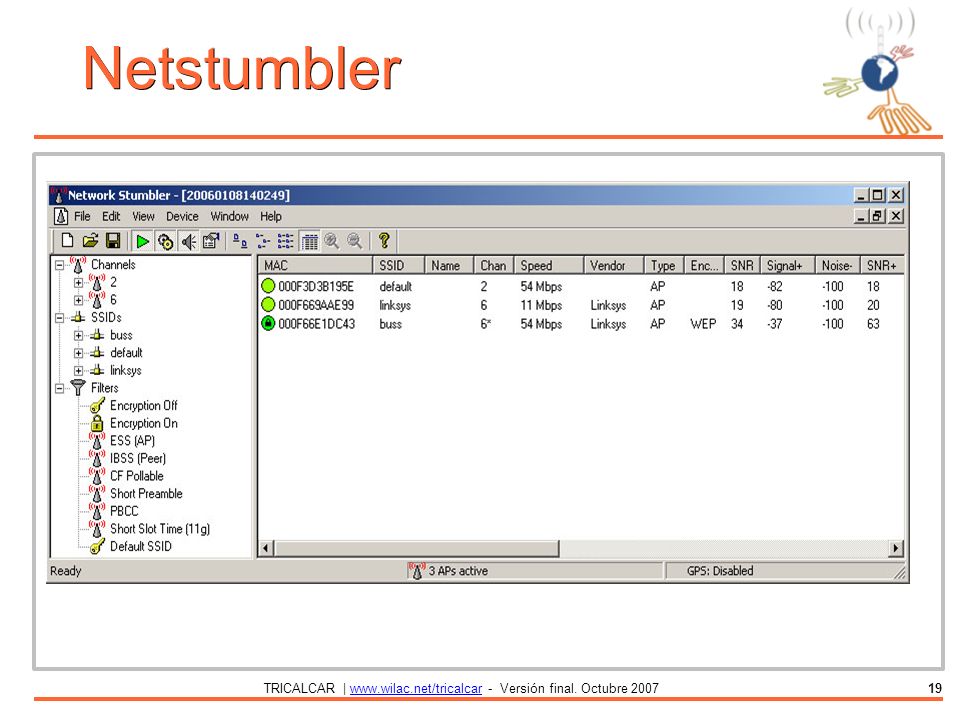
Task: Expand the default SSID node
Action: click(x=78, y=353)
